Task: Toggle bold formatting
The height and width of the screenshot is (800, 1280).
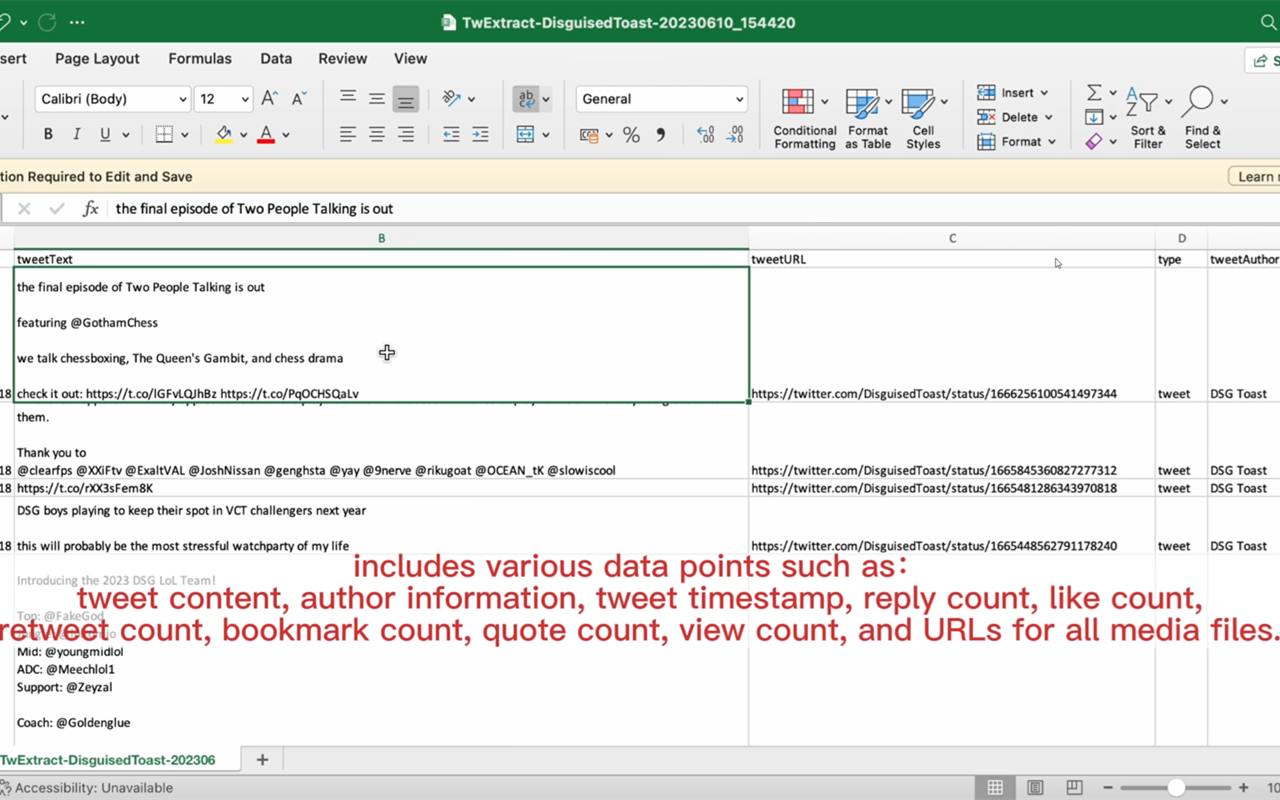Action: pos(47,133)
